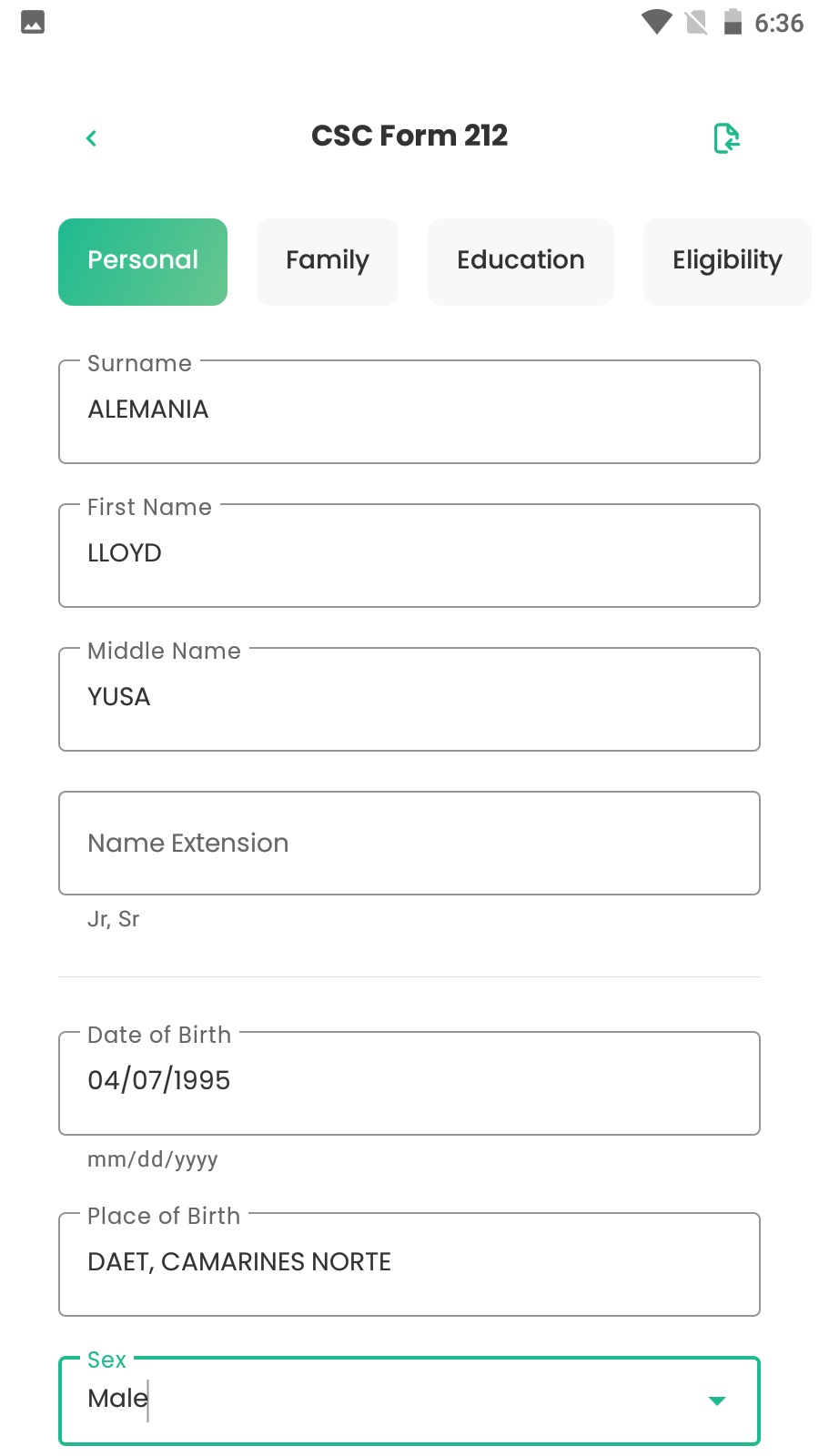
Task: Click the export document icon
Action: [x=726, y=138]
